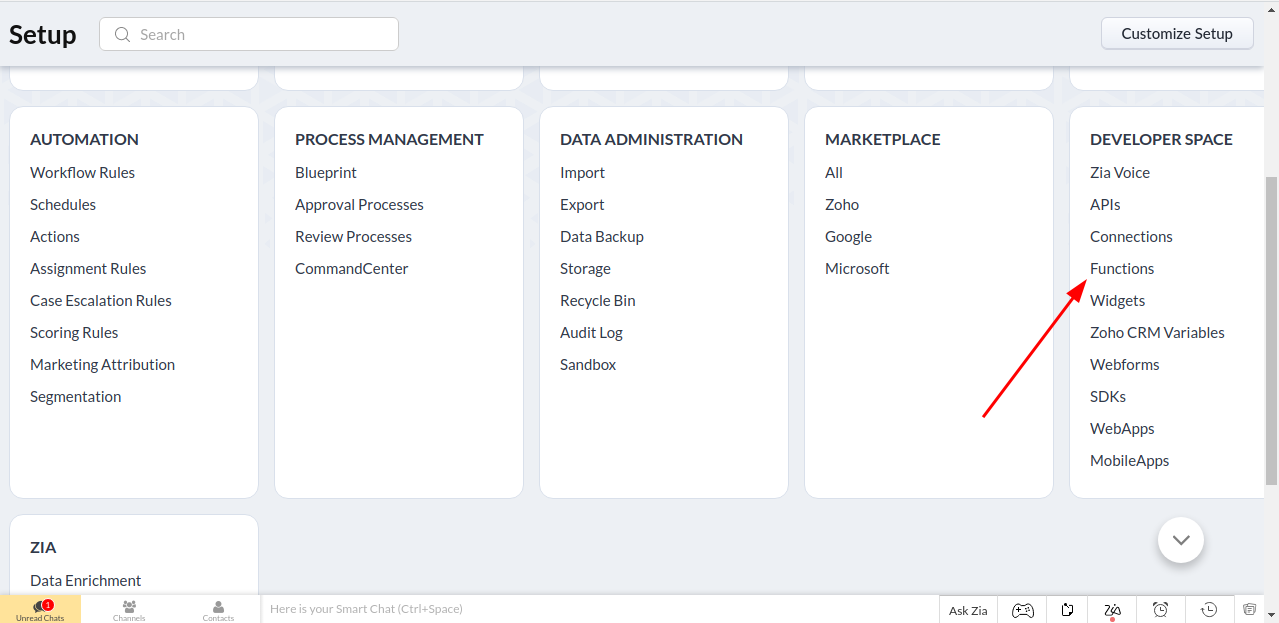The height and width of the screenshot is (623, 1279).
Task: Click the Smart Chat input bar
Action: (x=600, y=609)
